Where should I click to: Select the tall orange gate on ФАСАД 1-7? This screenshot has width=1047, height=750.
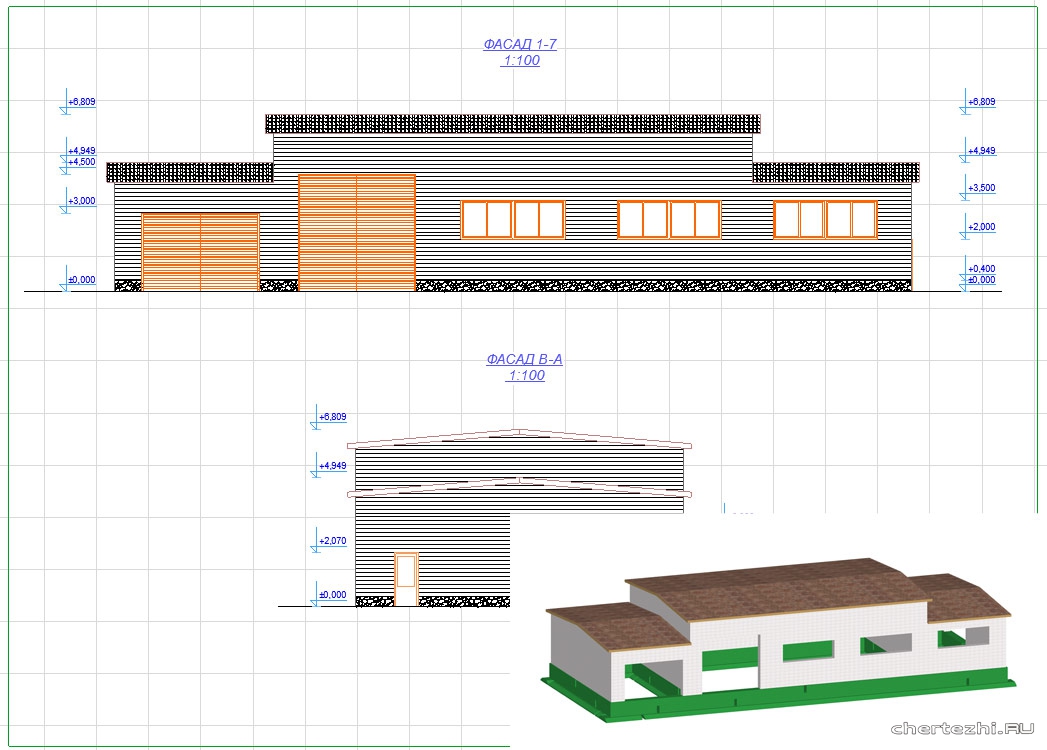tap(357, 232)
